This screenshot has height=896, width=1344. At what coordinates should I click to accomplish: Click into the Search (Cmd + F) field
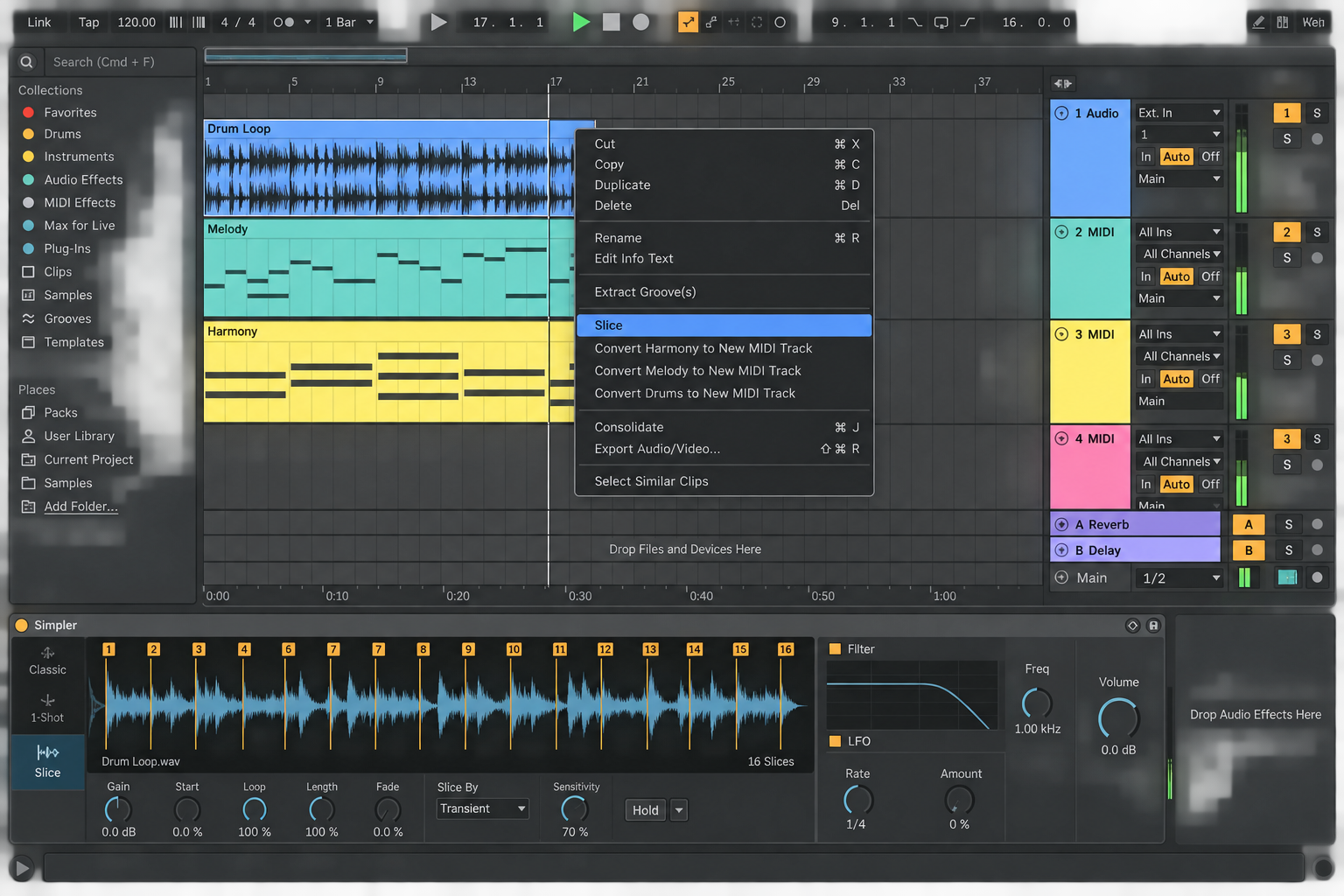120,62
